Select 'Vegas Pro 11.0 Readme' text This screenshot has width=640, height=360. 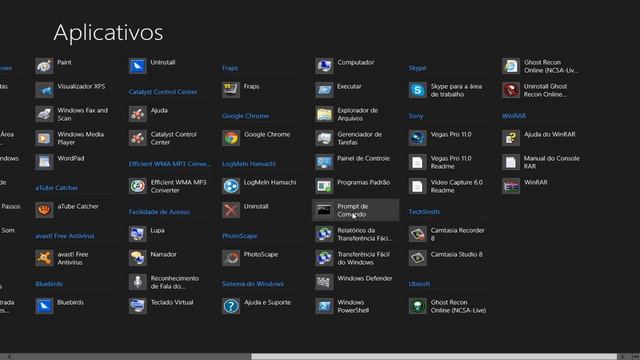[x=451, y=162]
